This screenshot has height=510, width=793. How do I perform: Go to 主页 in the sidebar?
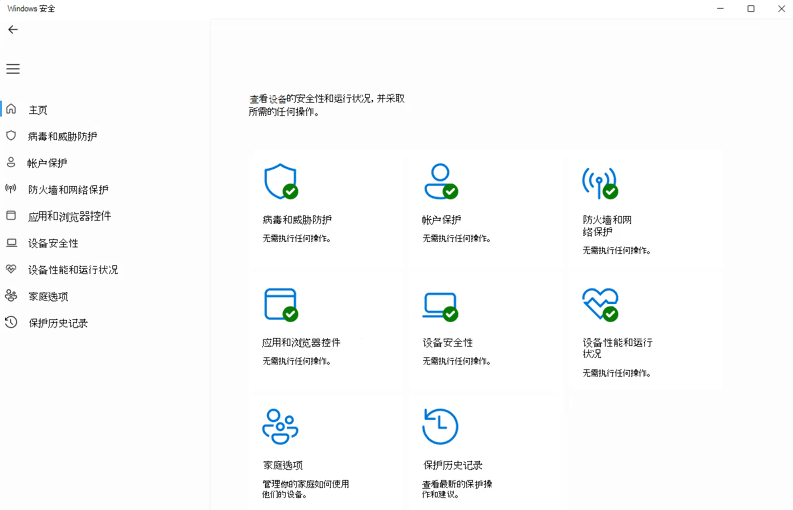coord(38,110)
